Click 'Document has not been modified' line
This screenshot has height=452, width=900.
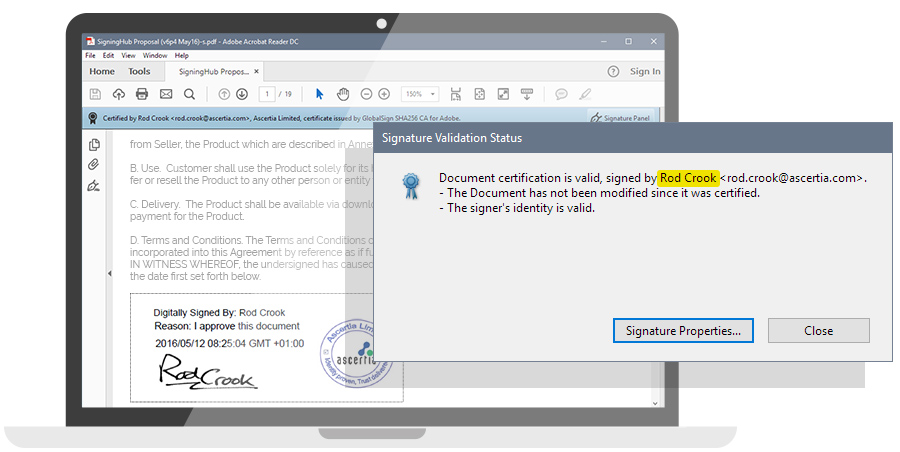(x=600, y=193)
